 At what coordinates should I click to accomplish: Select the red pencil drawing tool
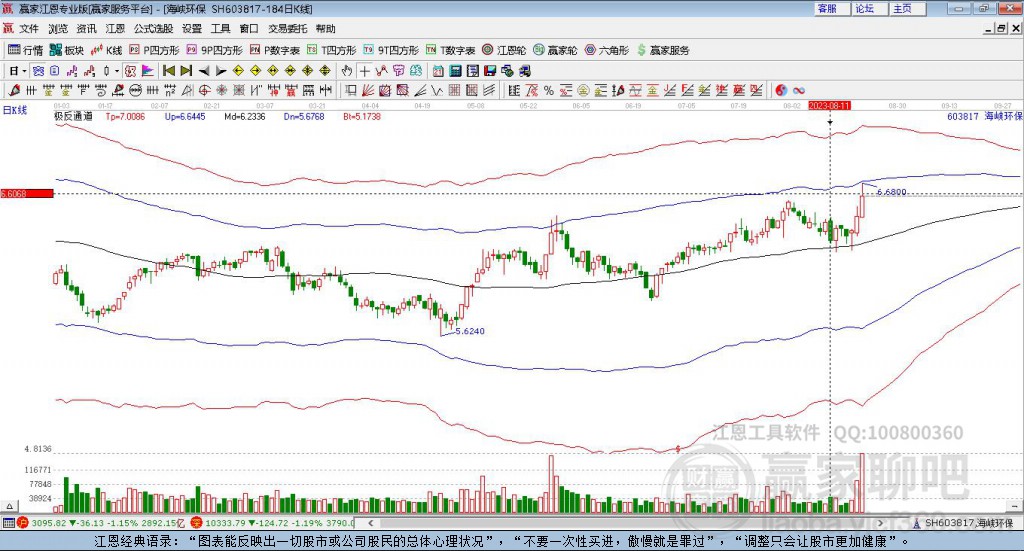click(14, 90)
